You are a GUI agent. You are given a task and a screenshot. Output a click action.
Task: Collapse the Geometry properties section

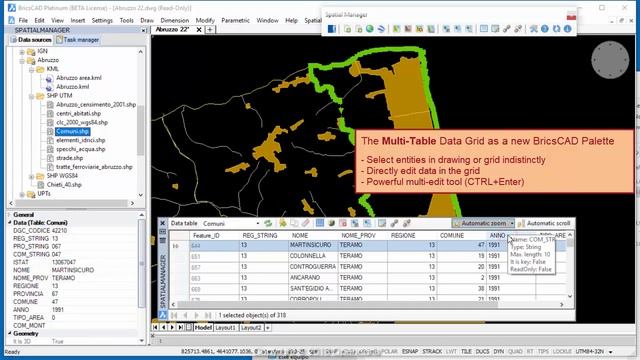[9, 333]
